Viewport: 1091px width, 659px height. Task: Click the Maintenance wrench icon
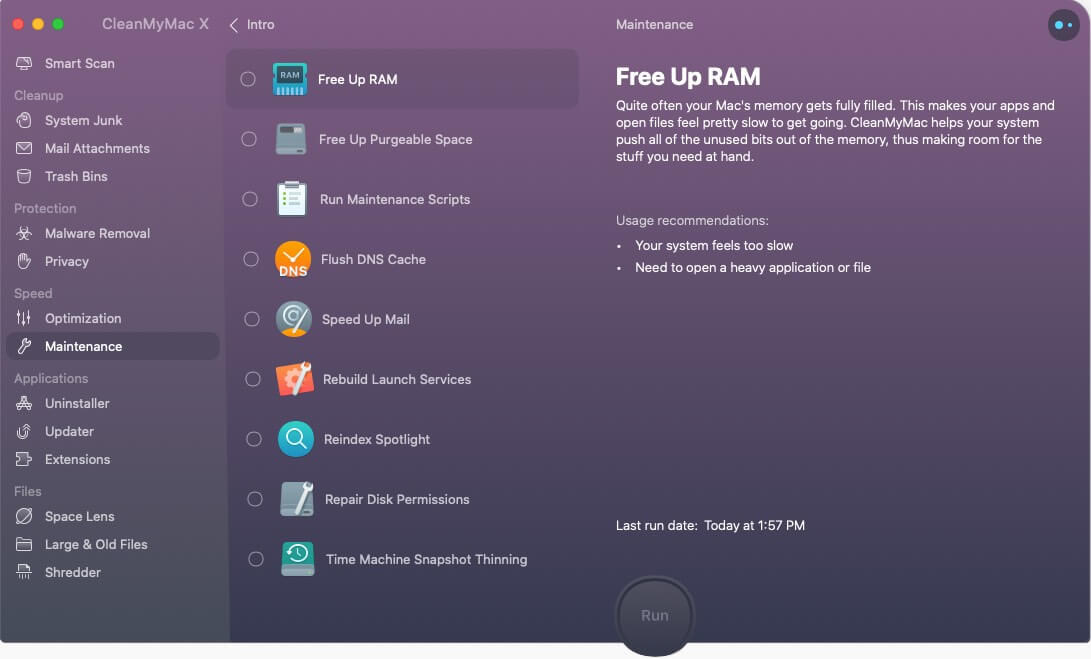click(24, 346)
